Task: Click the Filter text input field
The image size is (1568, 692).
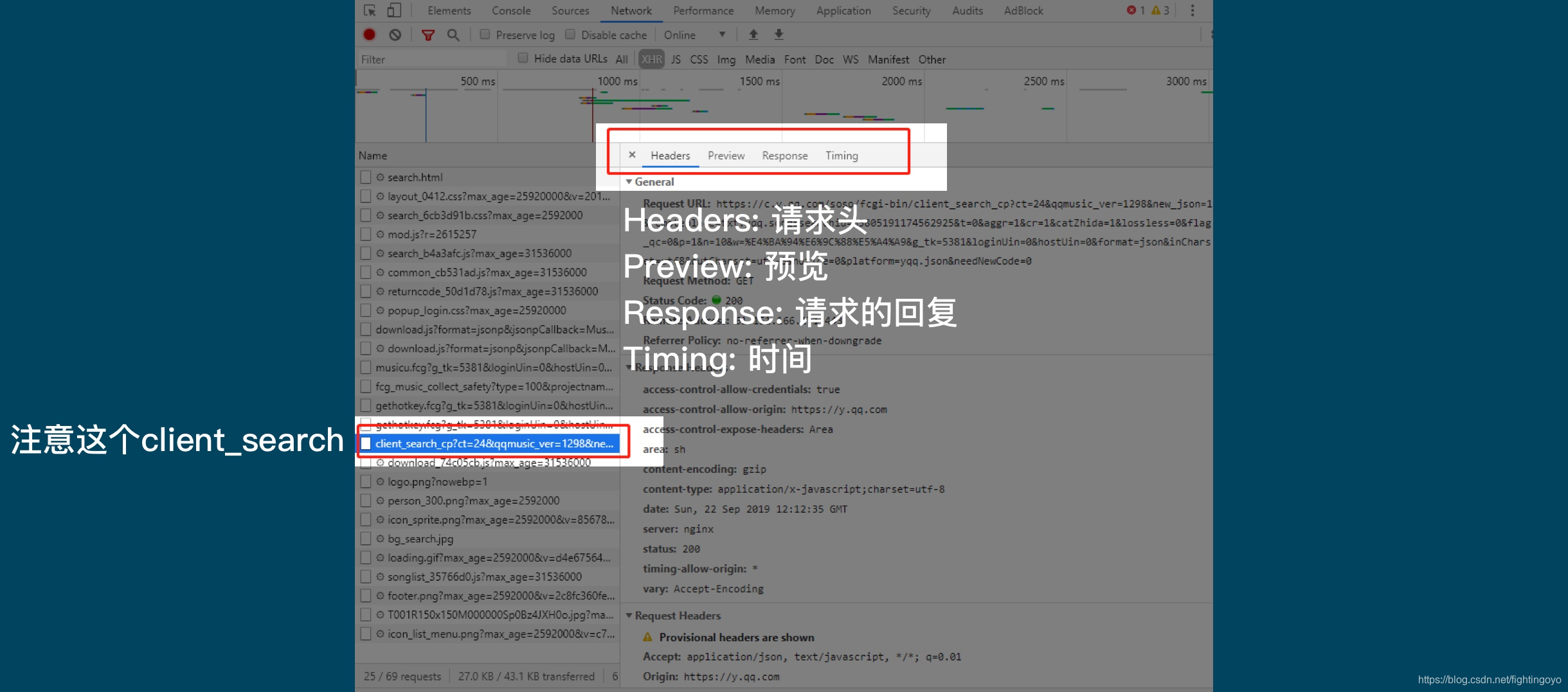Action: tap(431, 59)
